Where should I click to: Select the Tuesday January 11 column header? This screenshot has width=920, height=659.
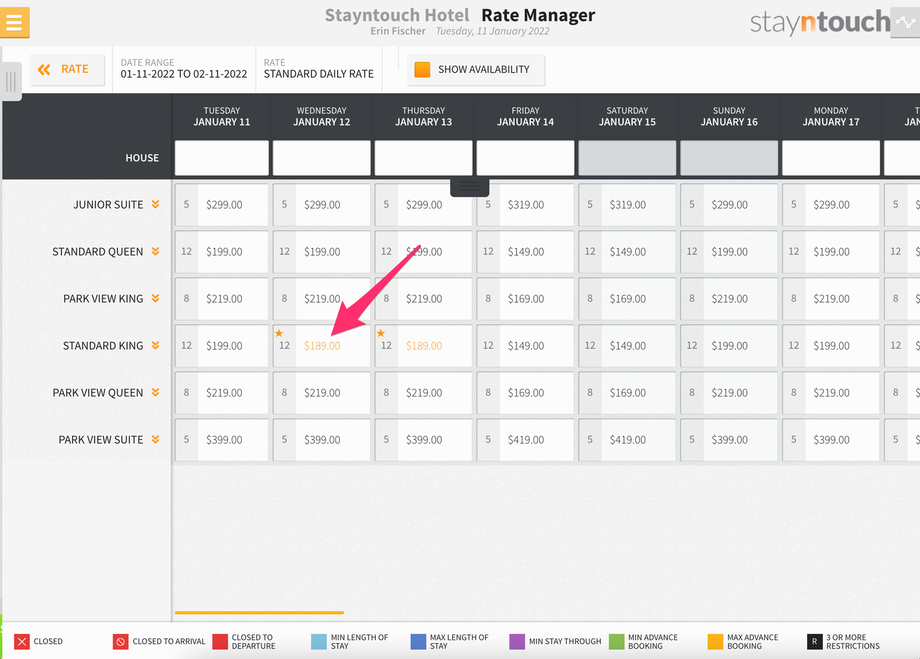click(222, 116)
